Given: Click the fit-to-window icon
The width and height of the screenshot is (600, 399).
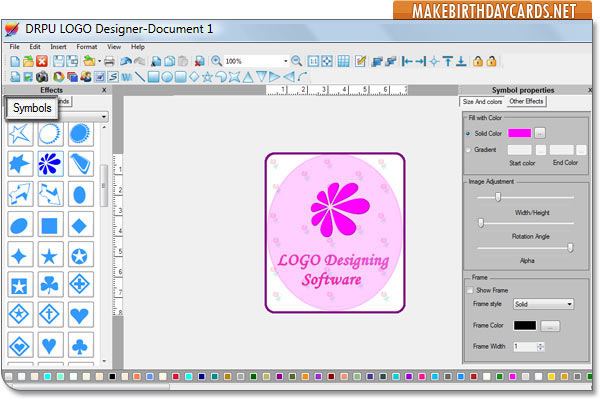Looking at the screenshot, I should pos(327,61).
